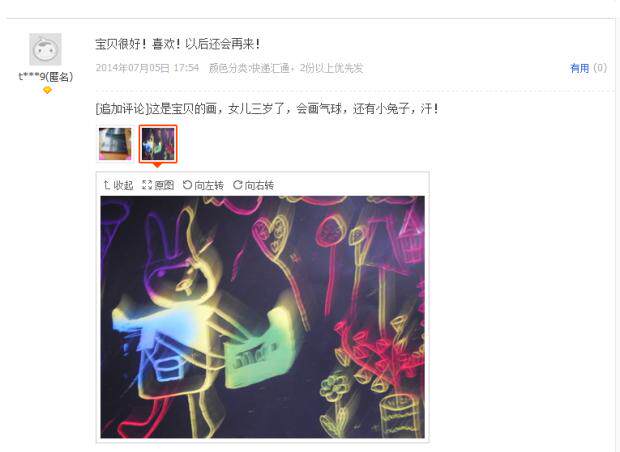Click the 收起 collapse arrow icon
Viewport: 620px width, 452px height.
106,185
